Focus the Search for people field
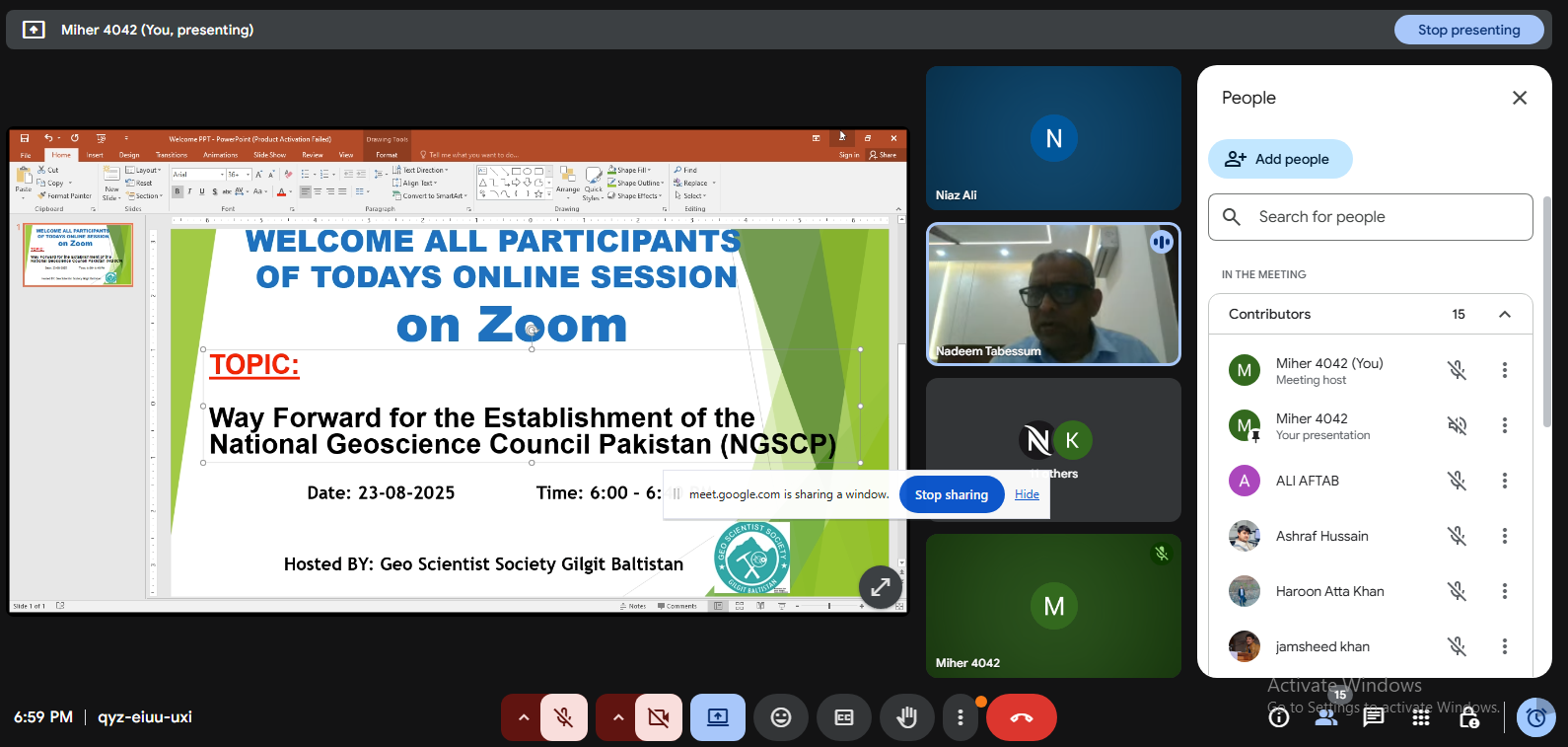This screenshot has width=1568, height=747. [x=1371, y=217]
